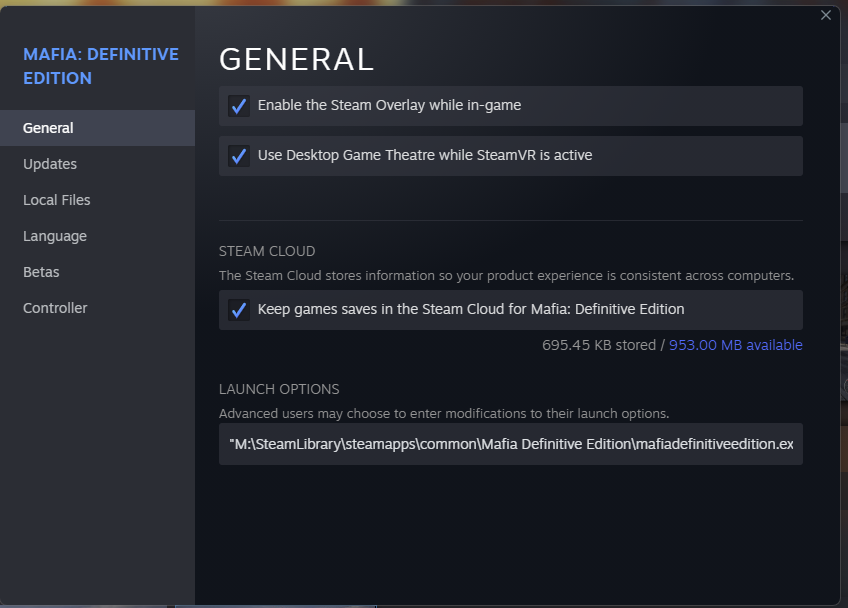This screenshot has height=608, width=848.
Task: Click the Steam Cloud description text
Action: [x=506, y=276]
